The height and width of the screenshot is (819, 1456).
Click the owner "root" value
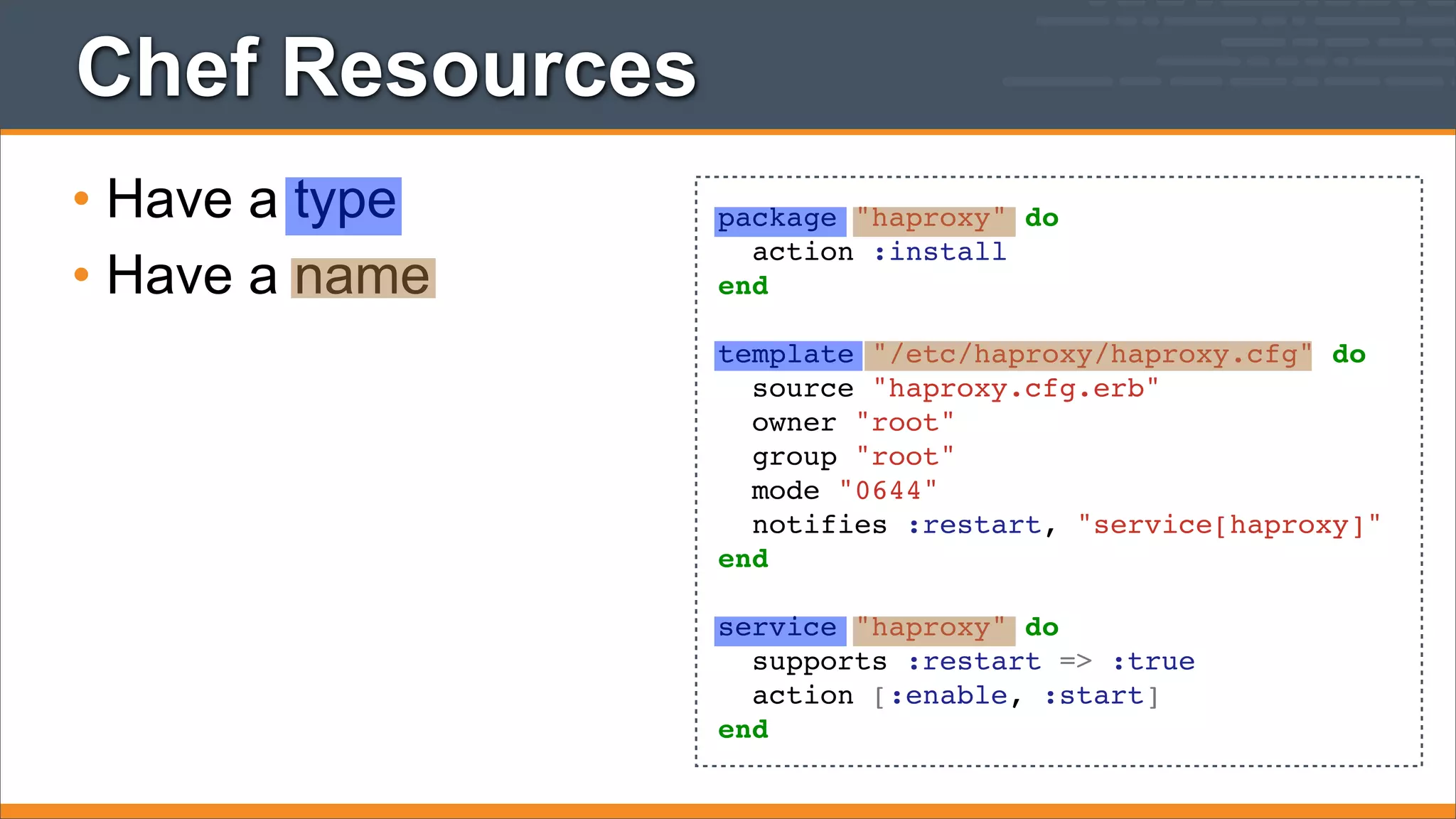(905, 423)
